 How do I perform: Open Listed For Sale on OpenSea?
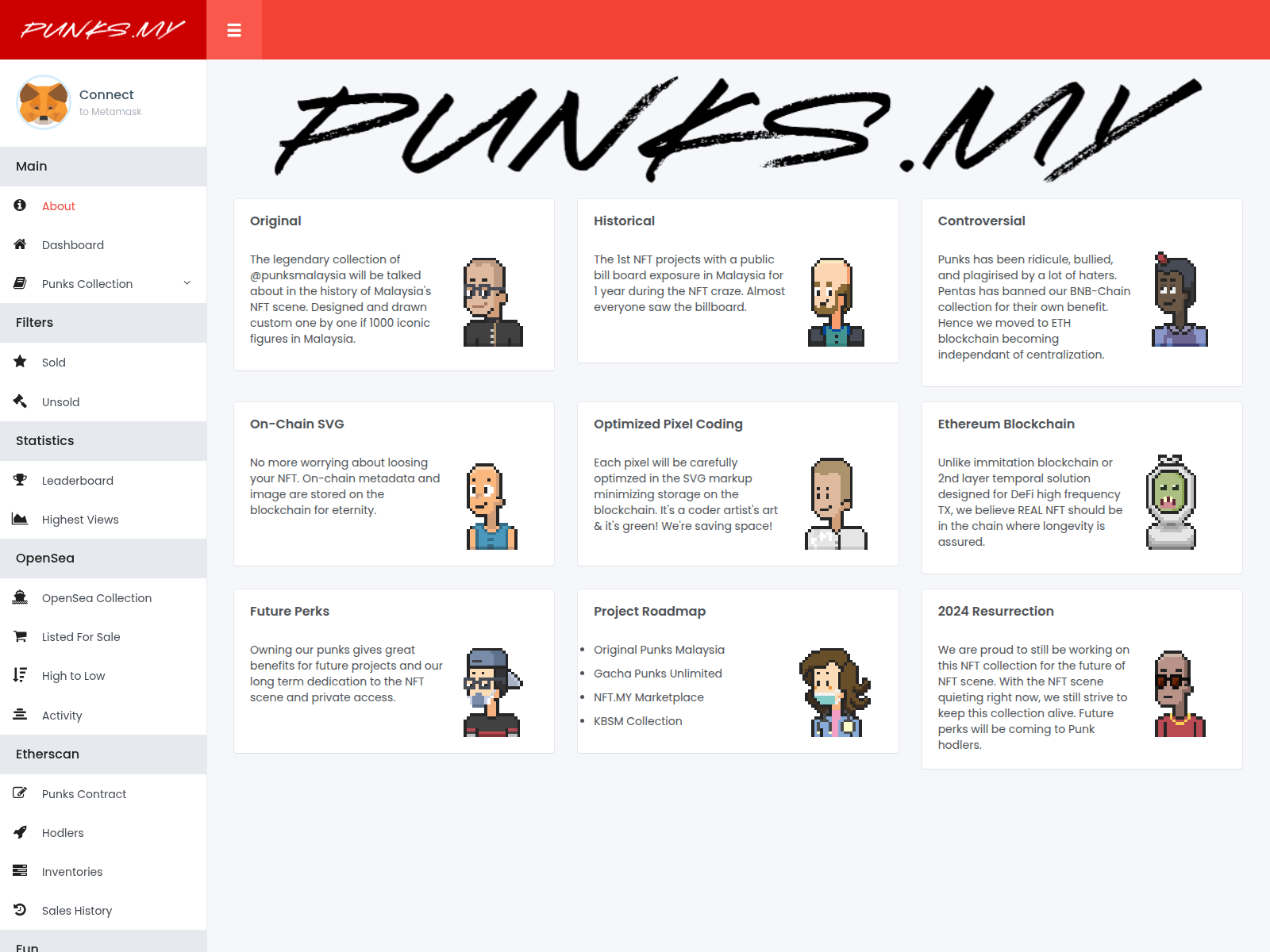coord(103,637)
